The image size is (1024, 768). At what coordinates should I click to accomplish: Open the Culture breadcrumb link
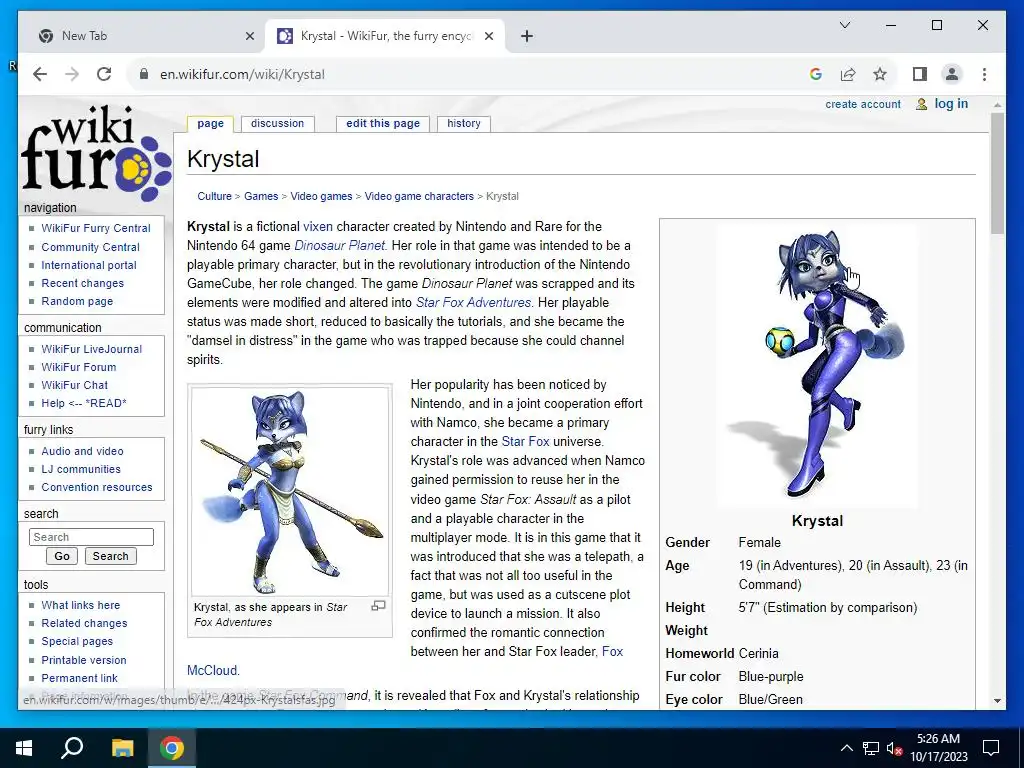214,197
